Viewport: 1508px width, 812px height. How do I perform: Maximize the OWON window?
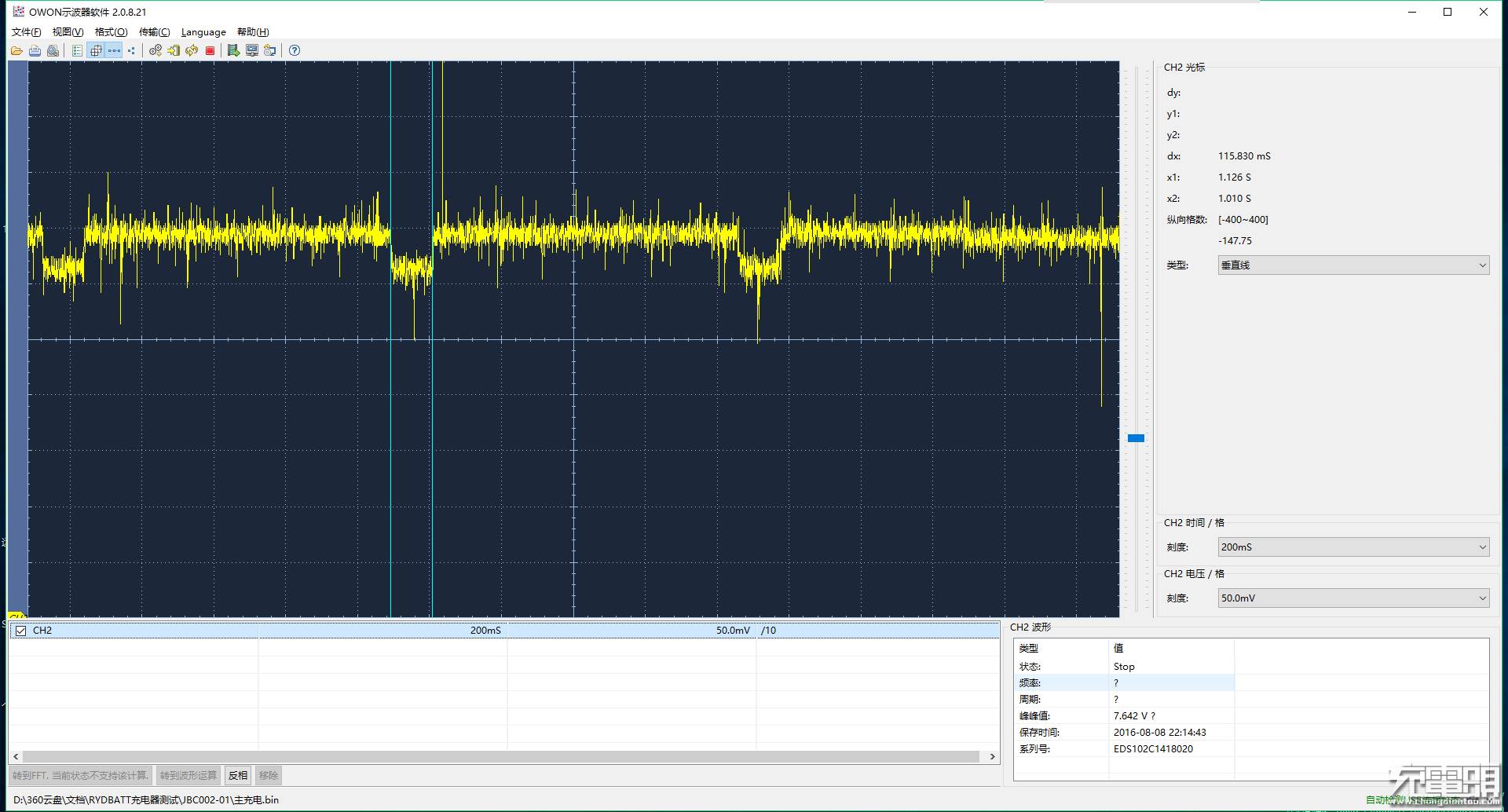pyautogui.click(x=1448, y=12)
